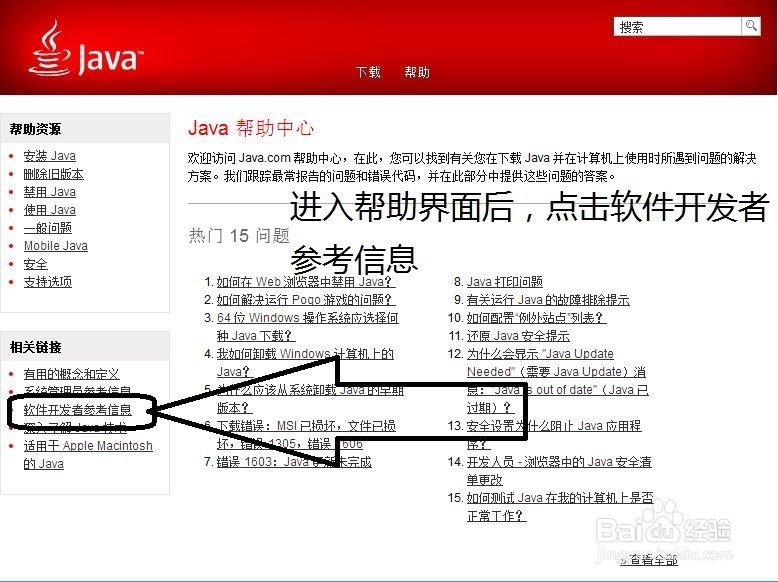This screenshot has width=778, height=582.
Task: Open the 安装 Java sidebar link
Action: pos(50,156)
